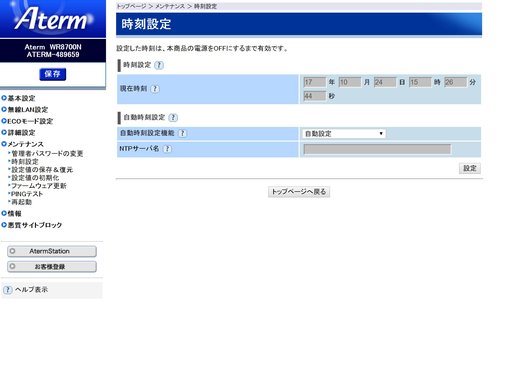Go to メンテナンス breadcrumb link
This screenshot has height=380, width=523.
pos(170,6)
